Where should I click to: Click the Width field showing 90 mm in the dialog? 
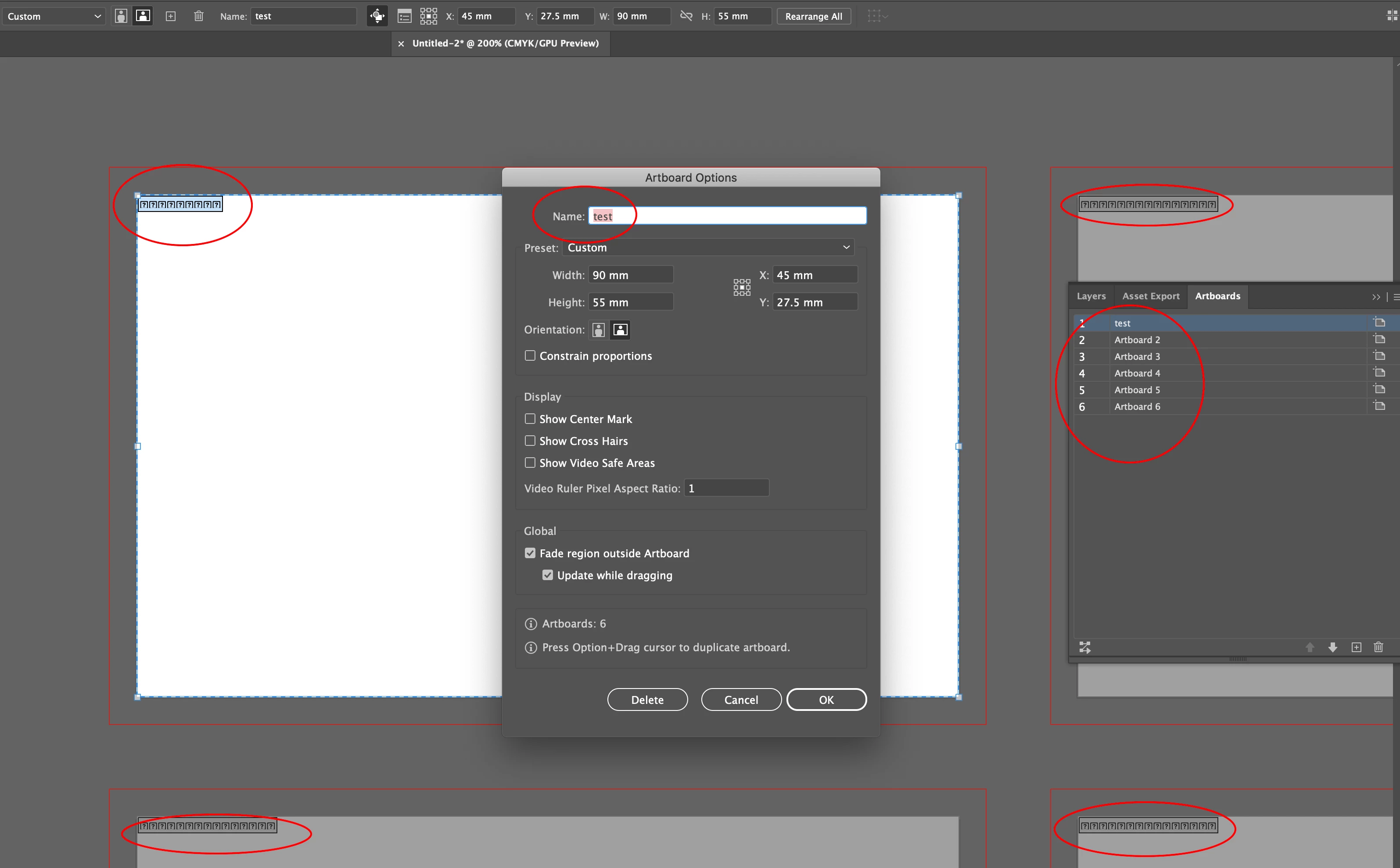[630, 275]
